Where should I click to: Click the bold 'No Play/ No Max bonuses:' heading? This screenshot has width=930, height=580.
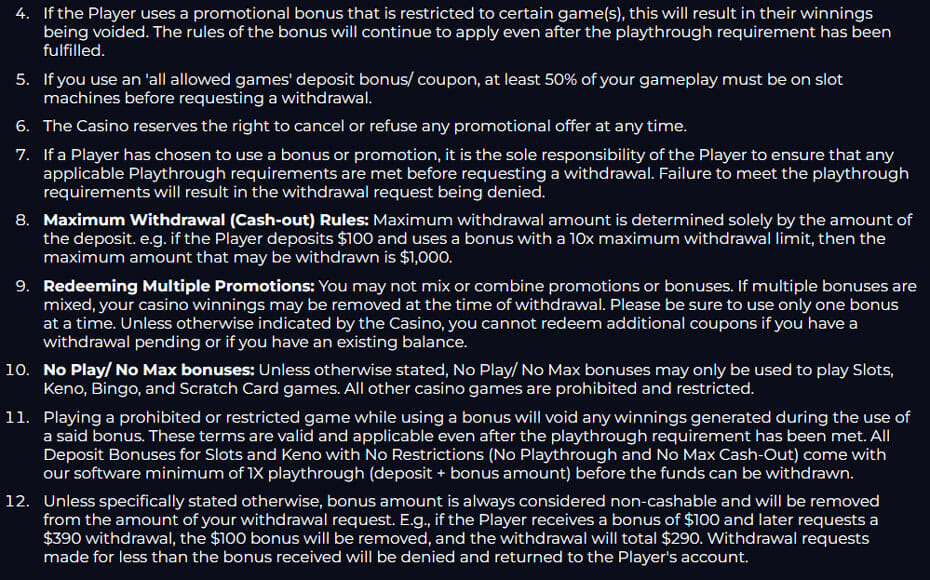(x=149, y=370)
